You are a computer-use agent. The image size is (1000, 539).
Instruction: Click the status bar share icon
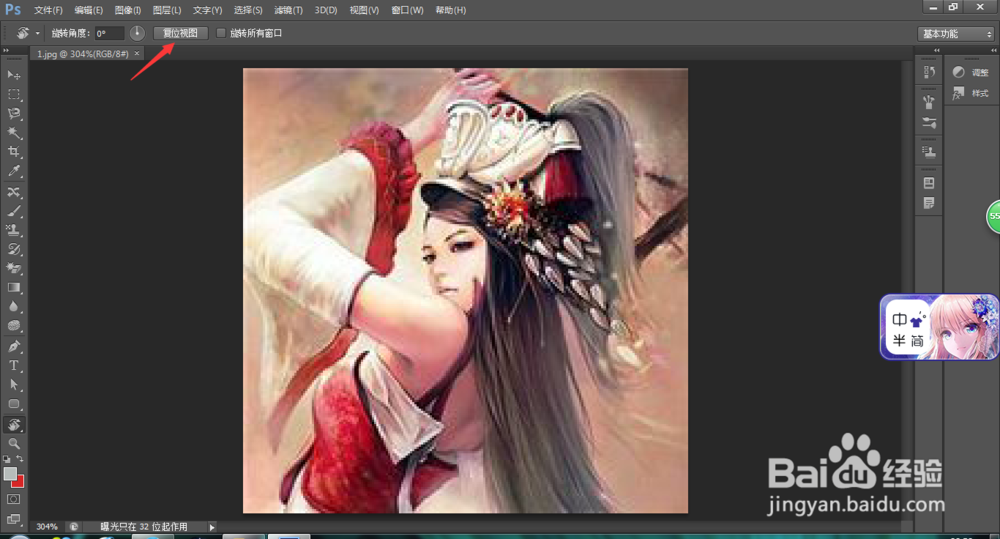point(73,527)
